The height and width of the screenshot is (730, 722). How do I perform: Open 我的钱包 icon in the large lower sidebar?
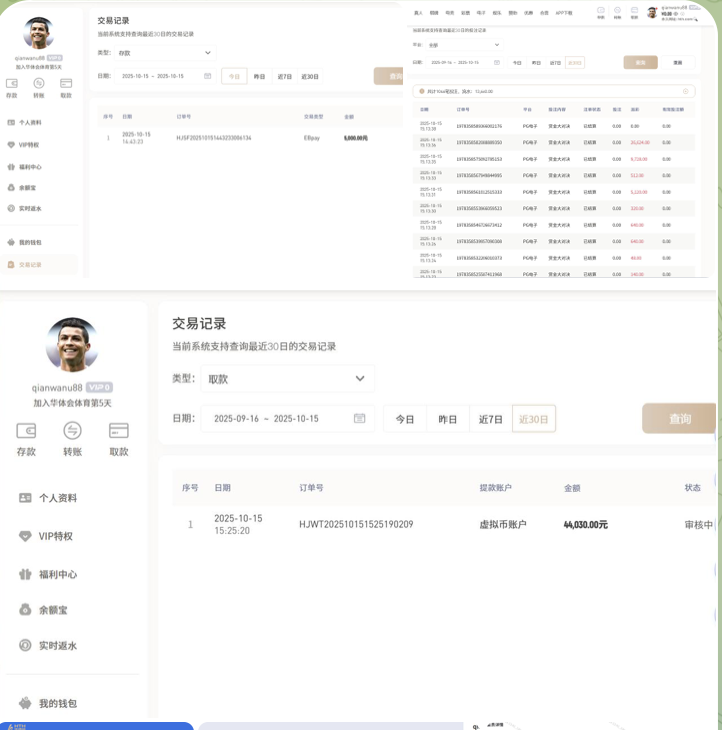pyautogui.click(x=25, y=703)
